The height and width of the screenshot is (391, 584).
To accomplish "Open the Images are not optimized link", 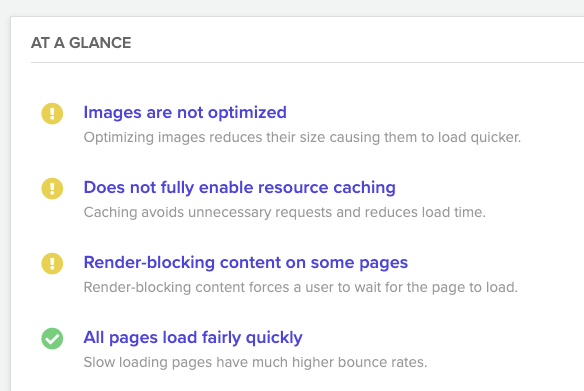I will (185, 112).
